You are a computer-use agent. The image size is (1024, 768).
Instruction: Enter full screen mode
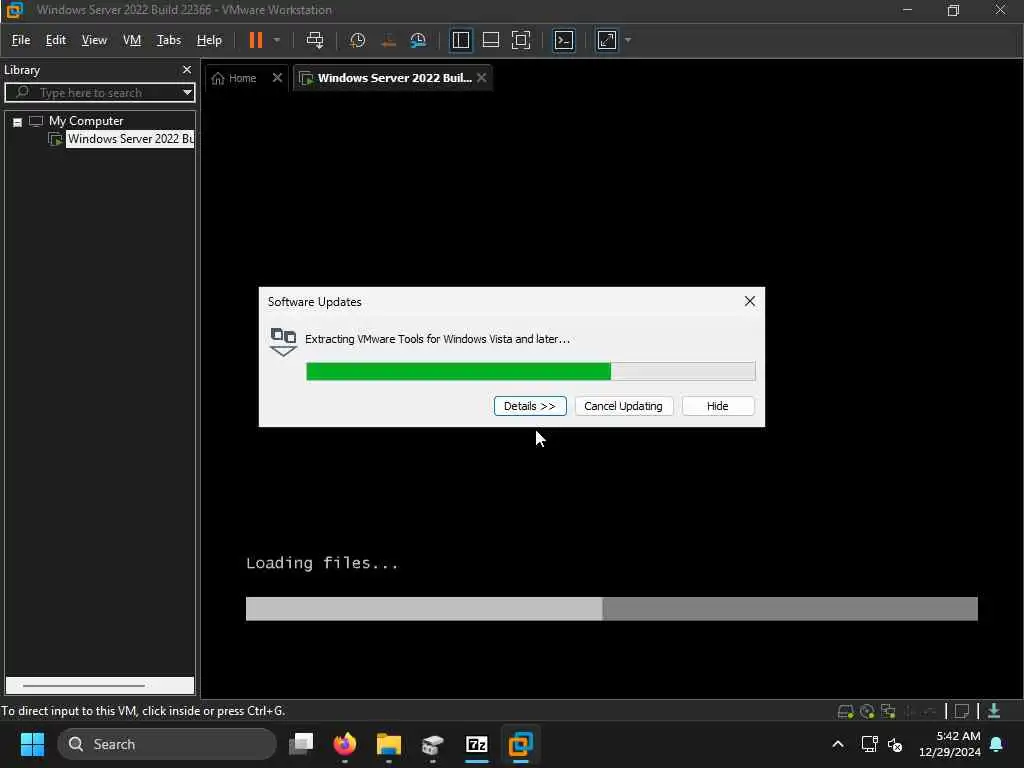(x=520, y=40)
